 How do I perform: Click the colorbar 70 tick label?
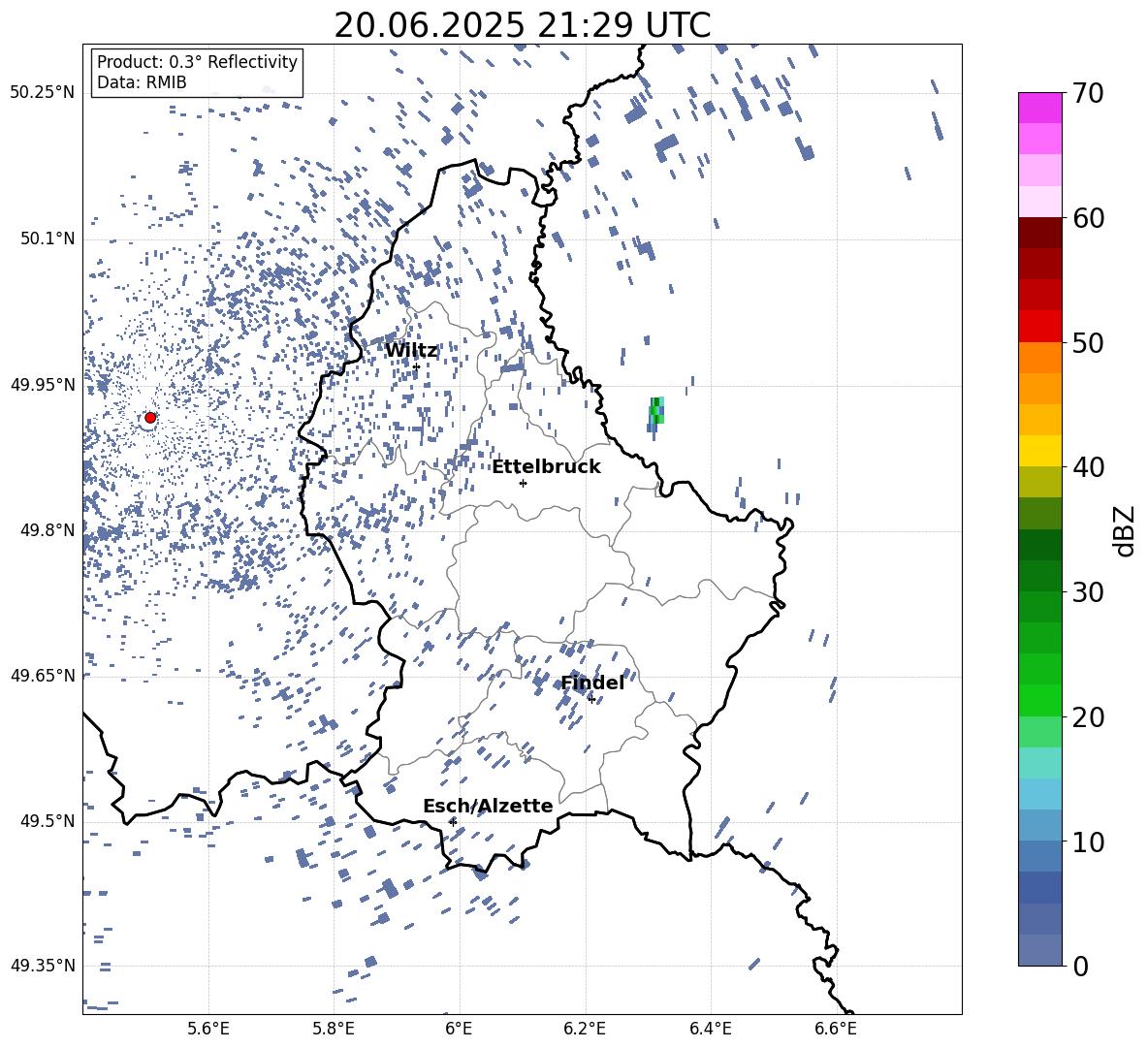tap(1089, 94)
